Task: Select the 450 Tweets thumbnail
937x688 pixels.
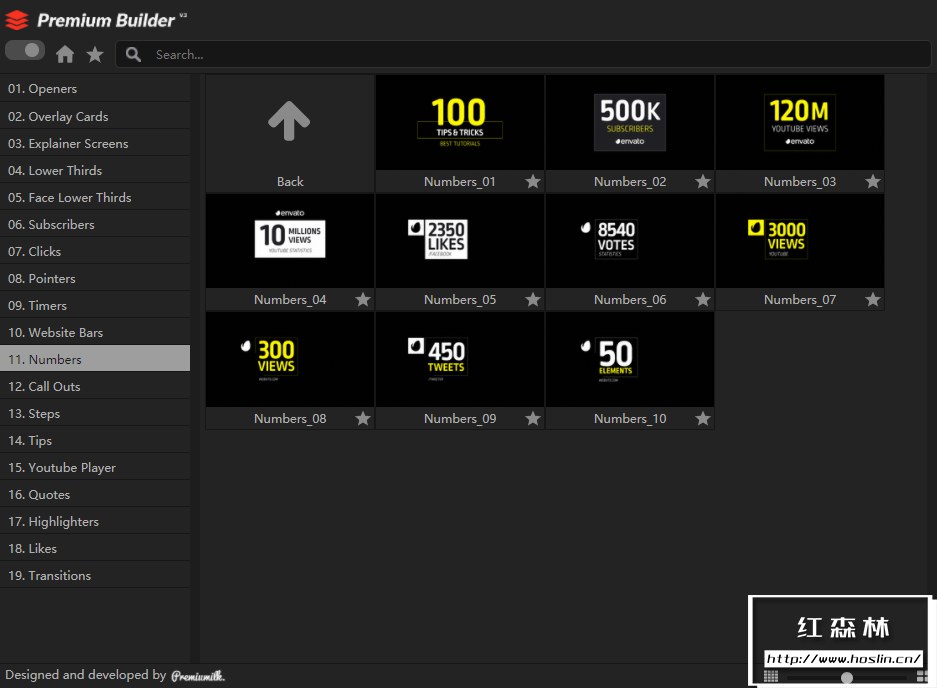Action: tap(460, 360)
